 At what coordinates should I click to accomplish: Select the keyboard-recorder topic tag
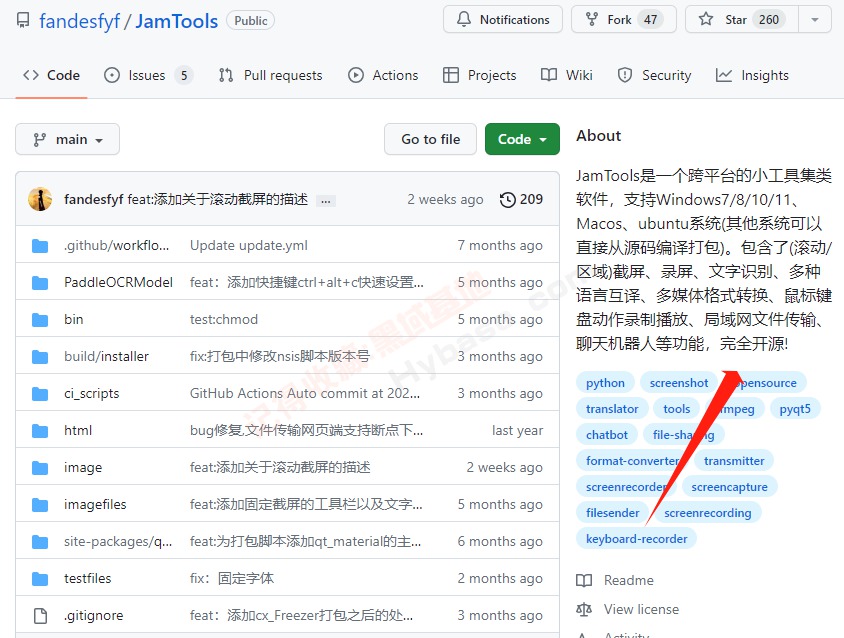pyautogui.click(x=636, y=539)
